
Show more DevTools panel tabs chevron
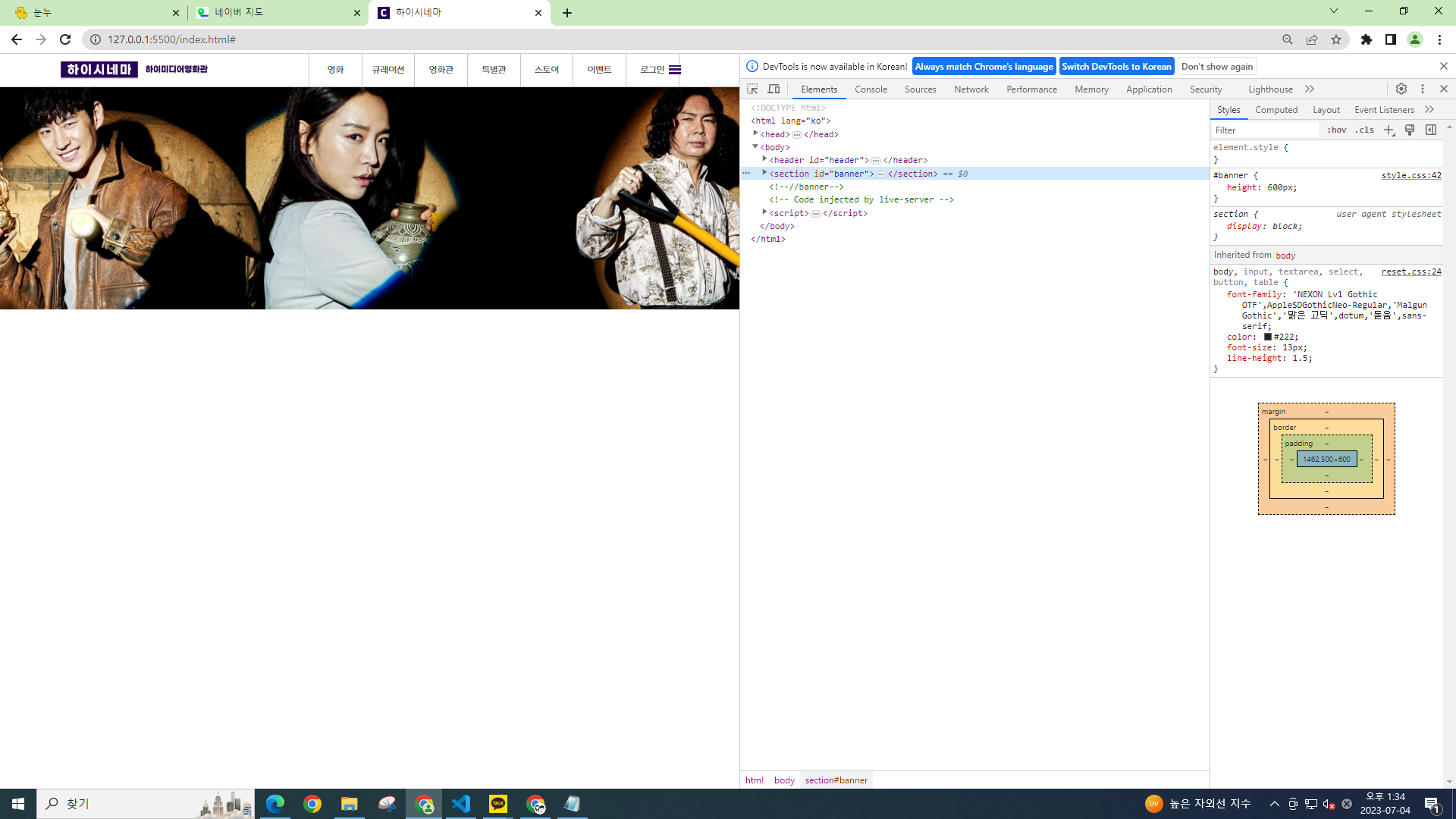pos(1310,89)
